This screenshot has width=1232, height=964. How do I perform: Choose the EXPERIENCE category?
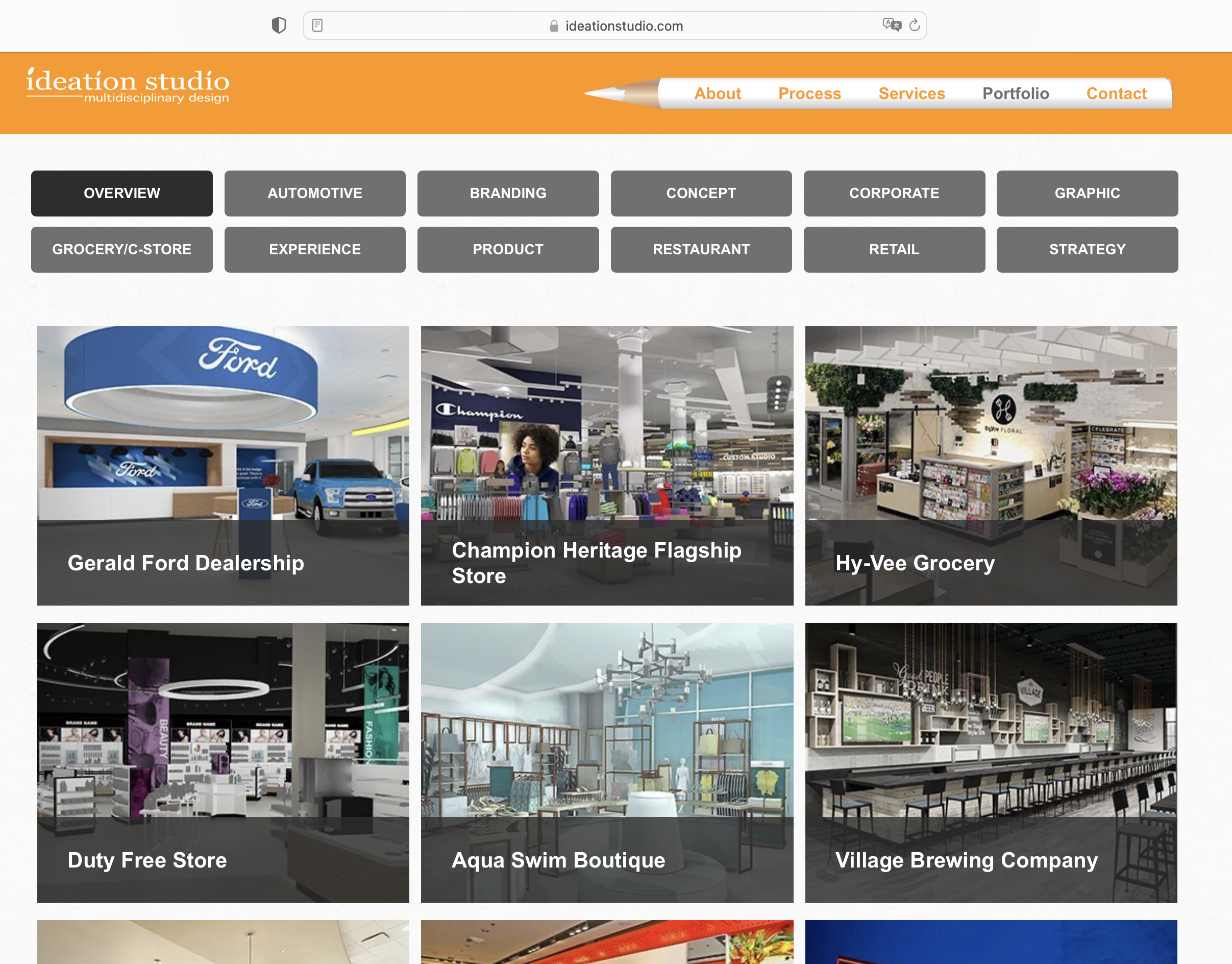pos(315,250)
